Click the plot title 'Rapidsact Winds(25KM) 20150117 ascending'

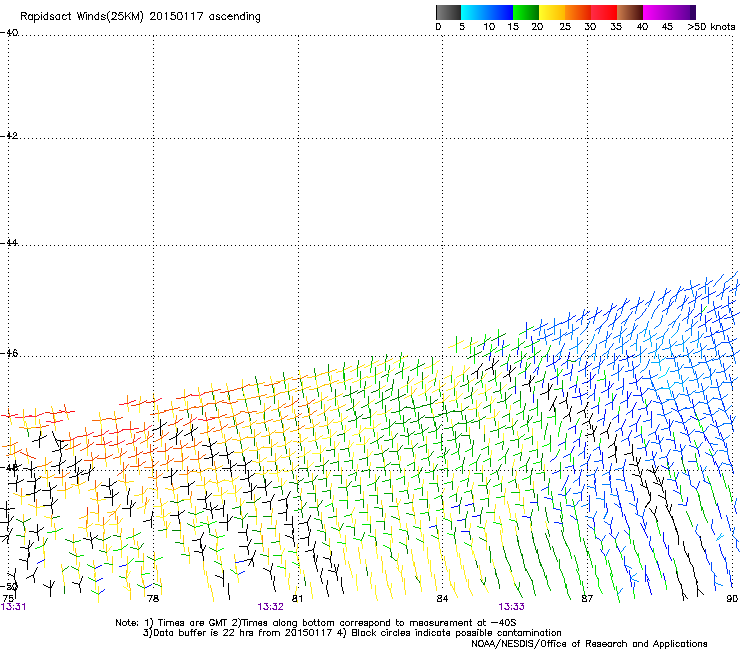[x=140, y=17]
